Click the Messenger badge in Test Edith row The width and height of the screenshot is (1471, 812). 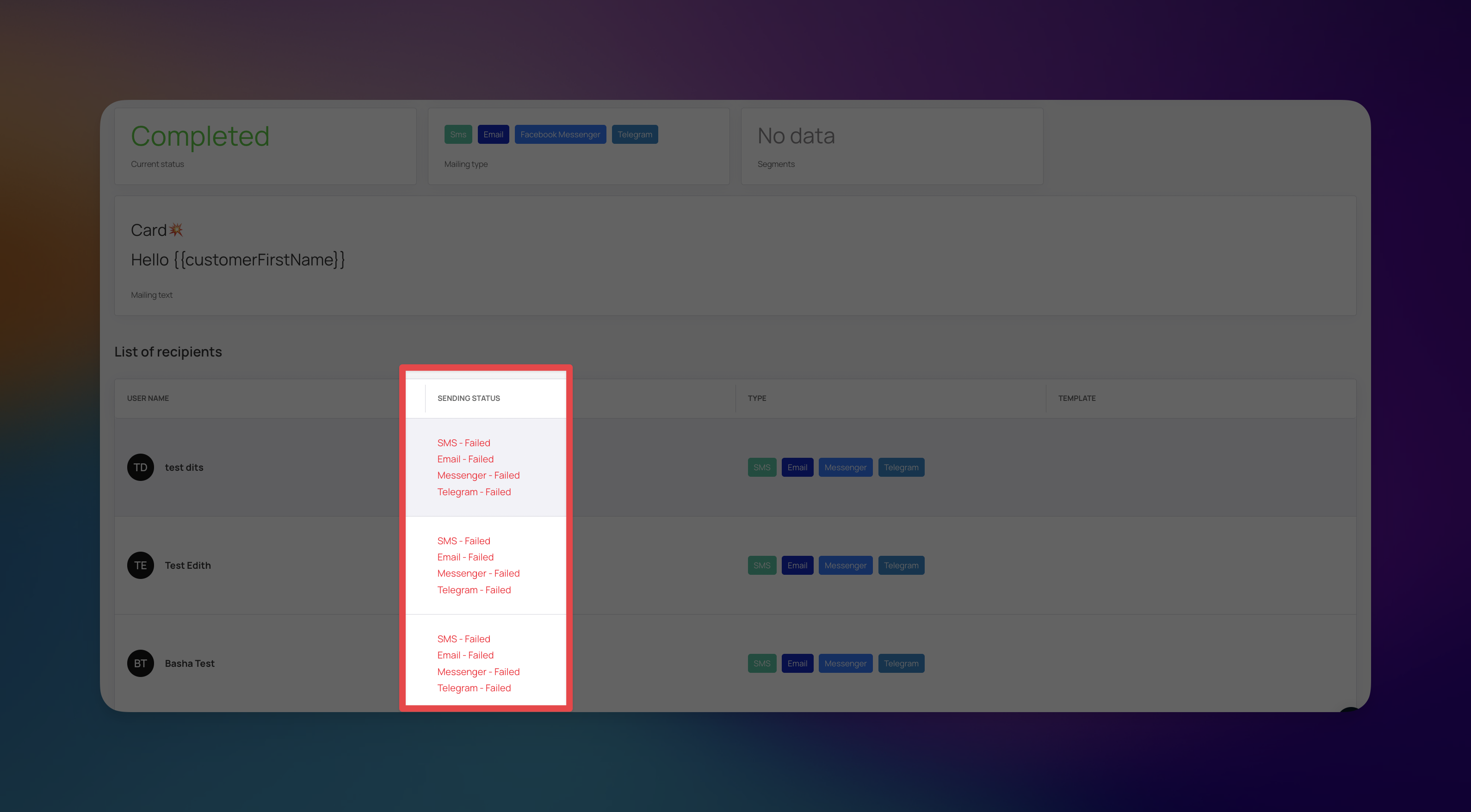(845, 566)
